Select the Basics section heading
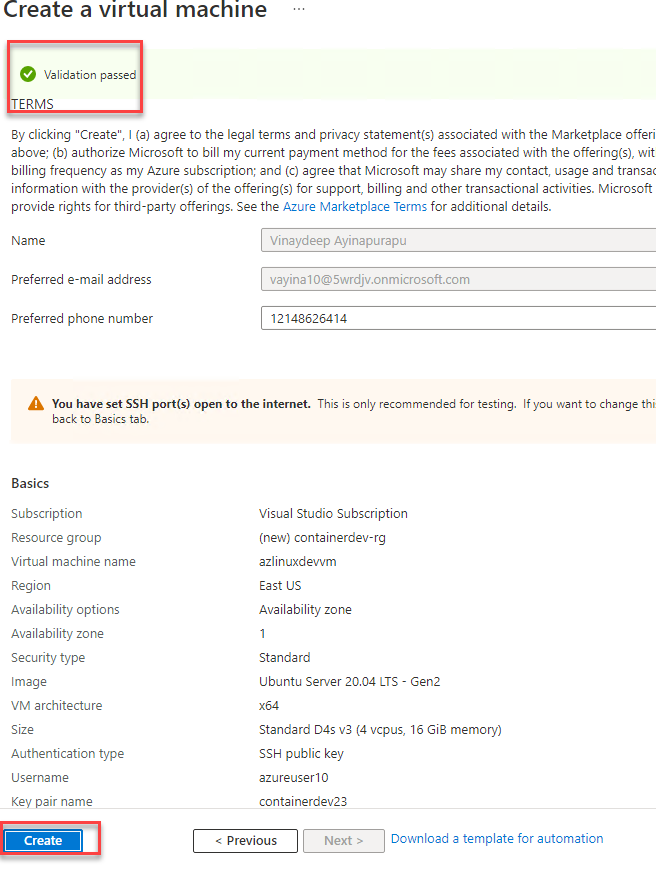This screenshot has width=656, height=876. pyautogui.click(x=30, y=483)
